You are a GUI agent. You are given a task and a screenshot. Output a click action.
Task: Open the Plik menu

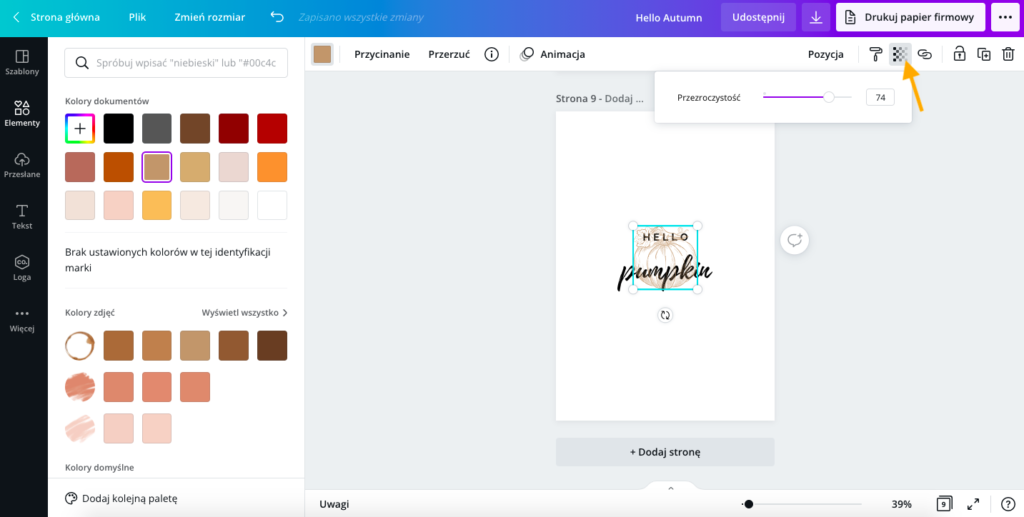137,18
